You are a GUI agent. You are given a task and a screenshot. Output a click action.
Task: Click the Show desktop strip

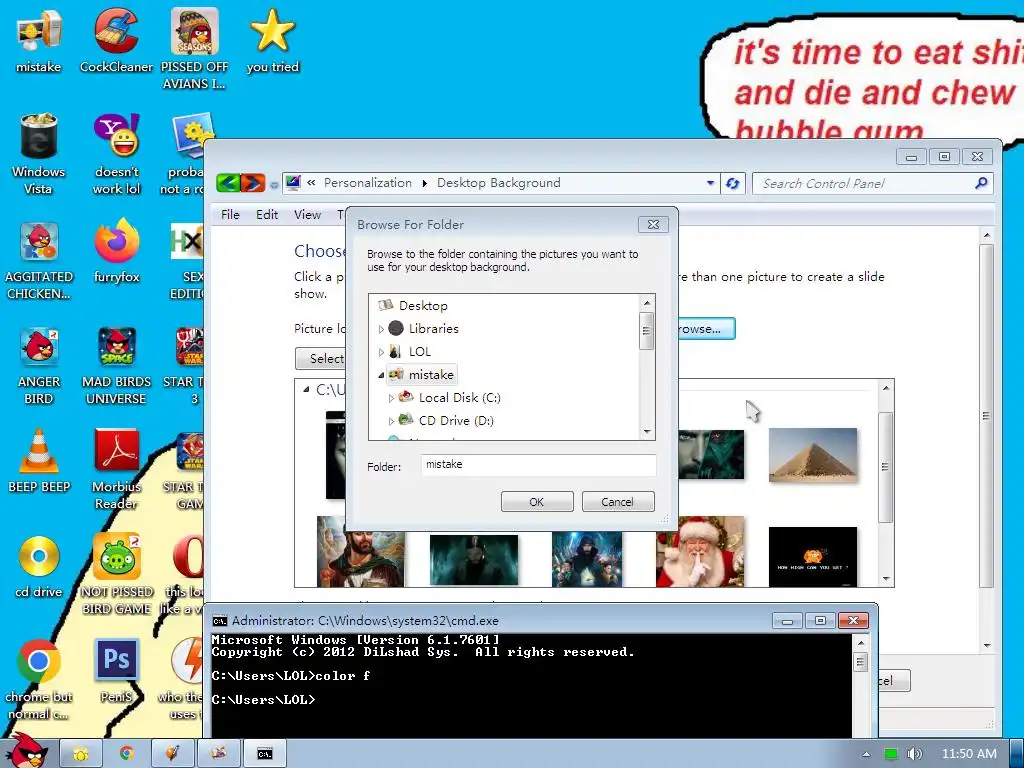[x=1017, y=754]
